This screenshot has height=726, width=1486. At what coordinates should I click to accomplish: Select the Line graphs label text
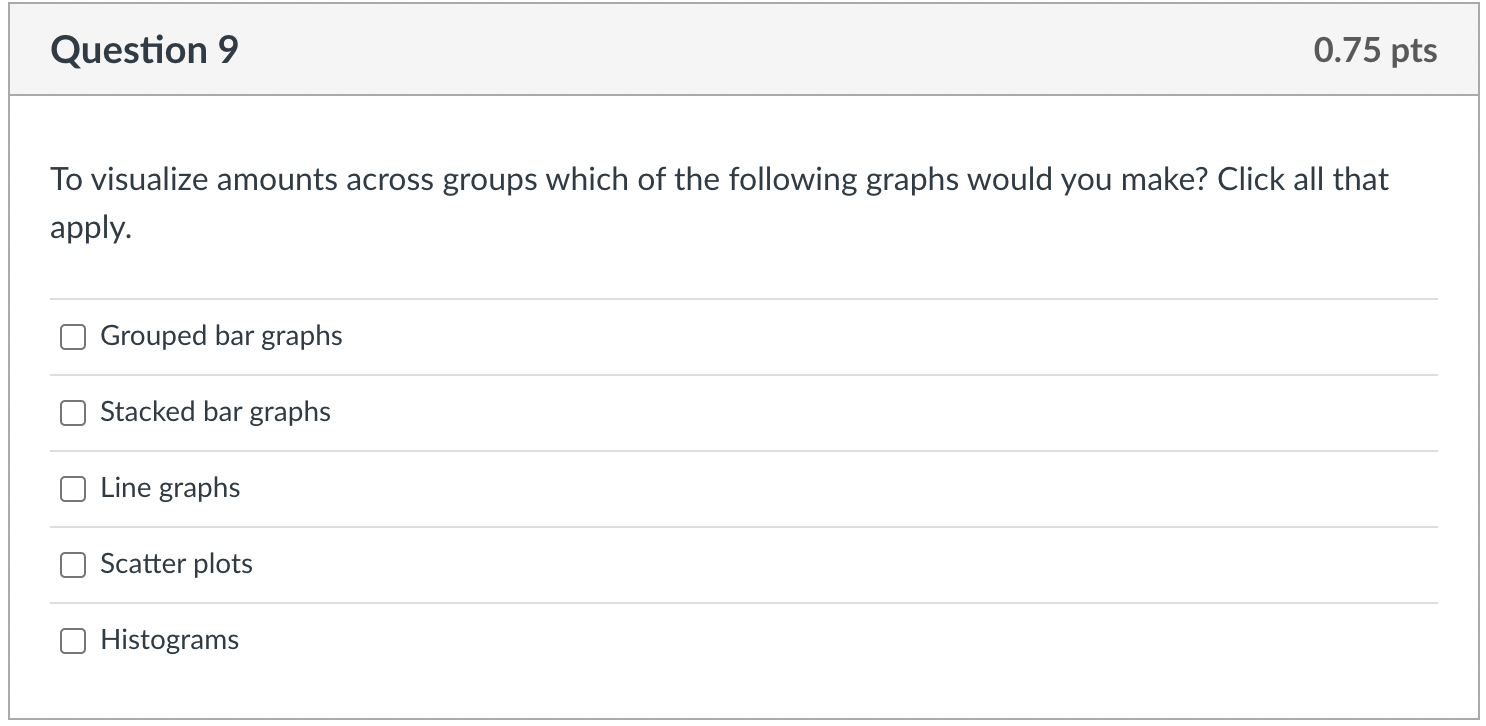169,488
